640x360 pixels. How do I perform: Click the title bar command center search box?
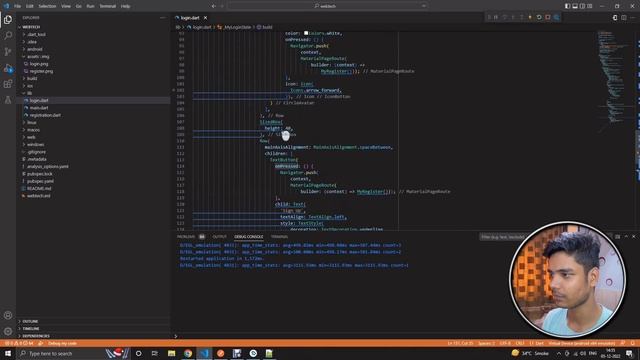tap(328, 6)
